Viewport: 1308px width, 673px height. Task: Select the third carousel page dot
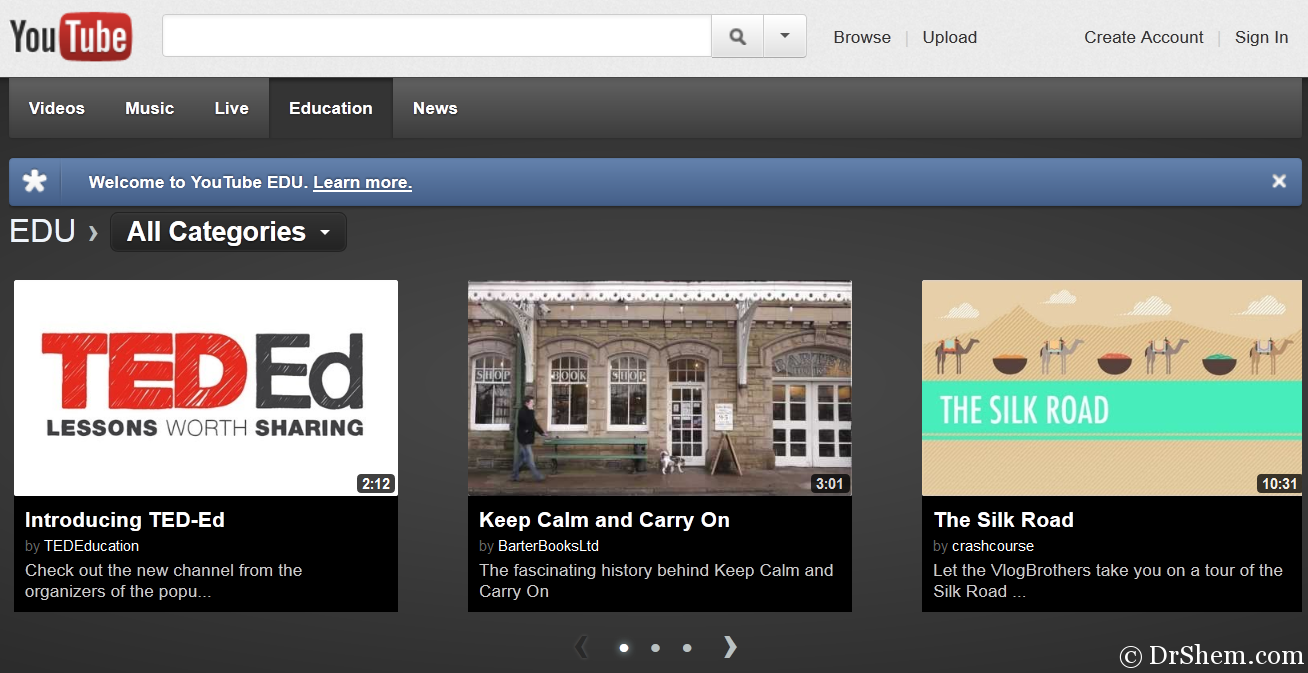coord(687,648)
